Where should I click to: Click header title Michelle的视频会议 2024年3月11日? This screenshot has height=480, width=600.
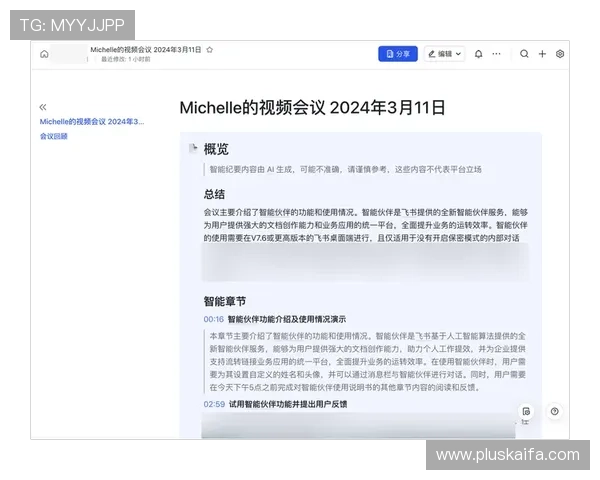(x=146, y=50)
